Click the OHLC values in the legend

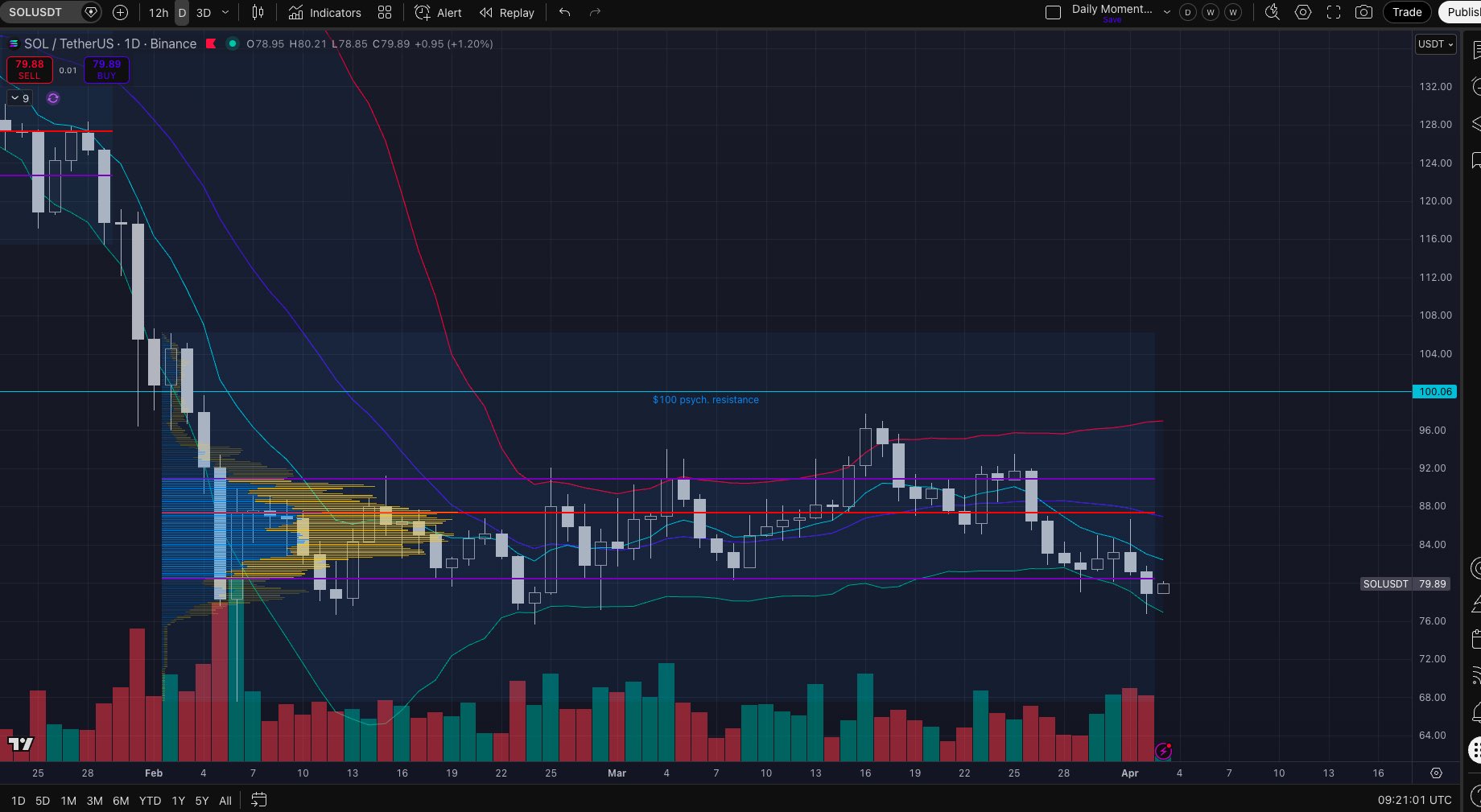[x=369, y=43]
